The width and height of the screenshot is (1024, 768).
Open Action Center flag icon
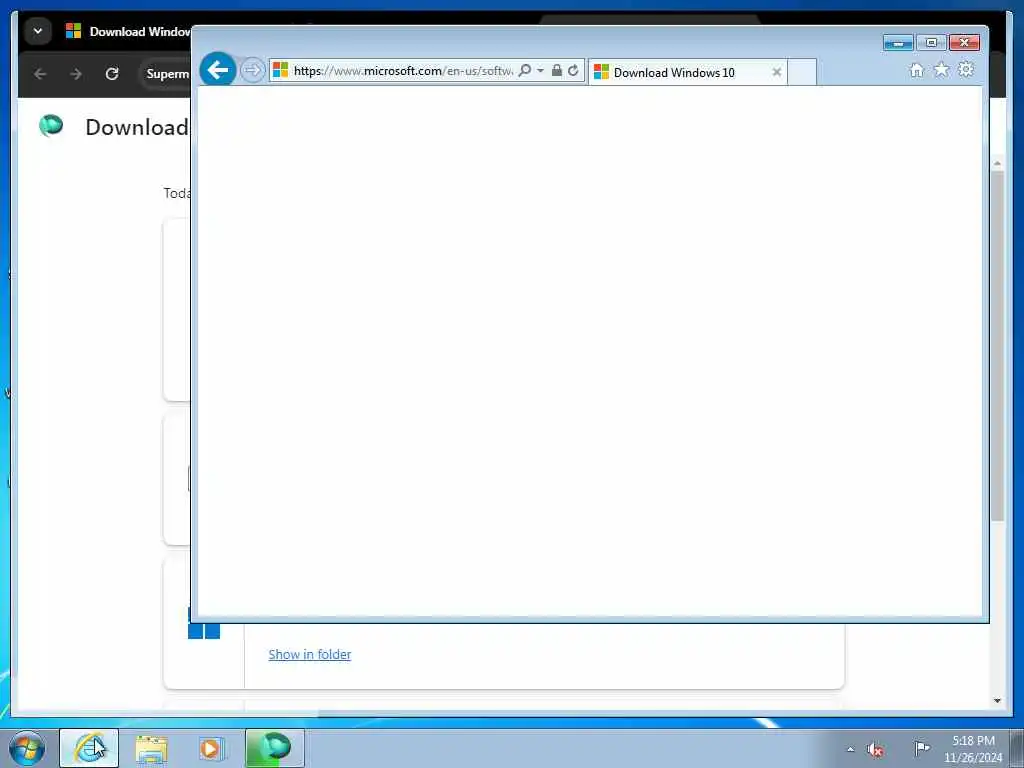click(922, 748)
